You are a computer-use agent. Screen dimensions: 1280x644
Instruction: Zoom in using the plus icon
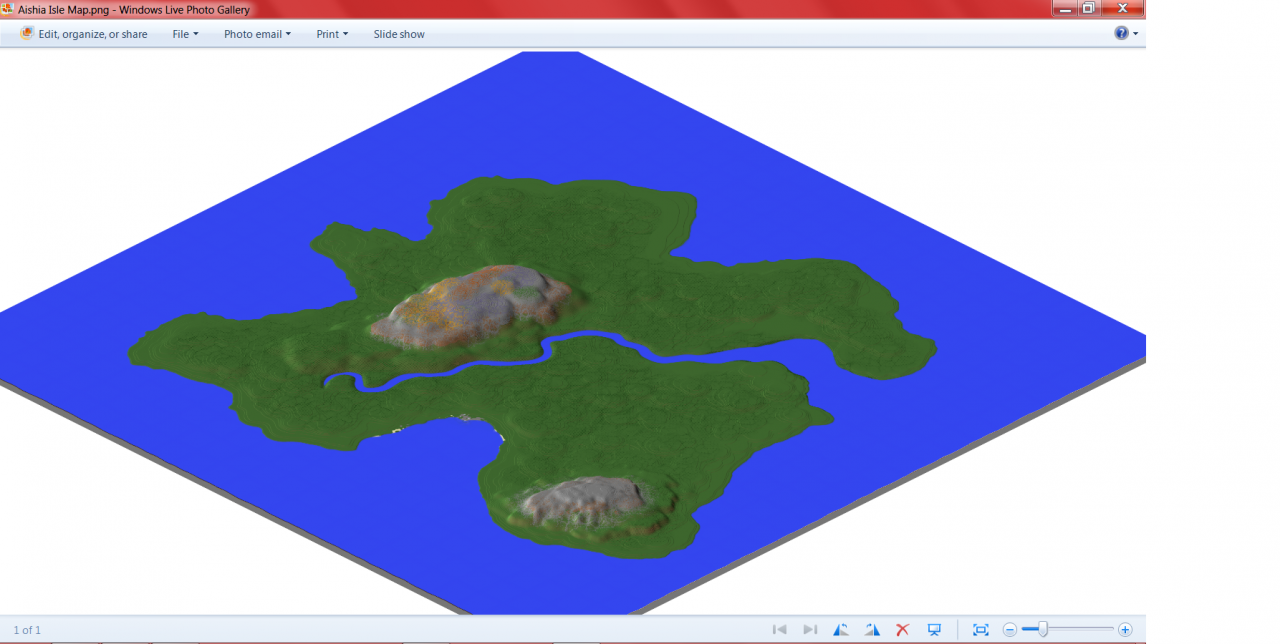point(1124,629)
